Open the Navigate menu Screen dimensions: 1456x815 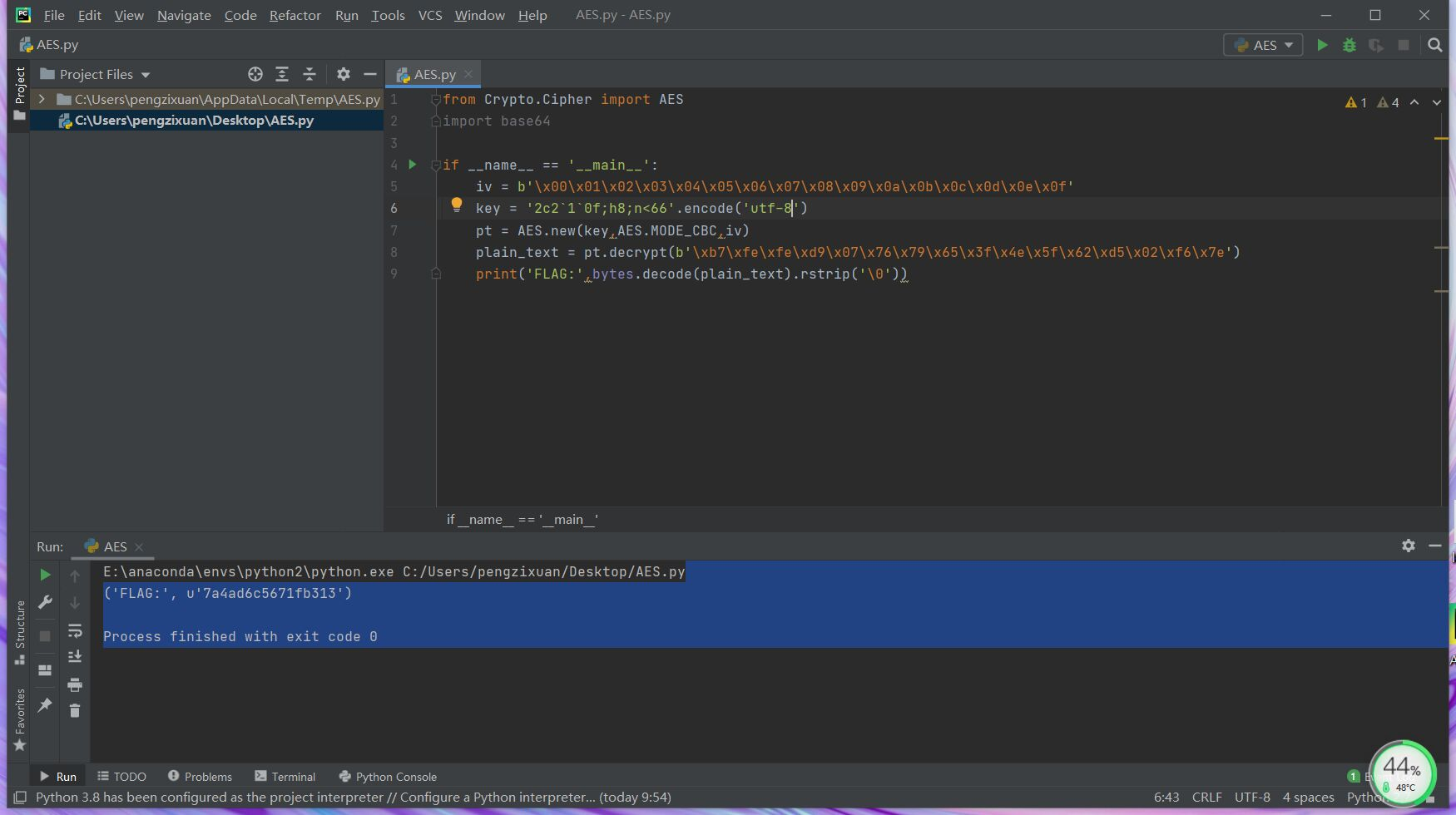(x=184, y=15)
